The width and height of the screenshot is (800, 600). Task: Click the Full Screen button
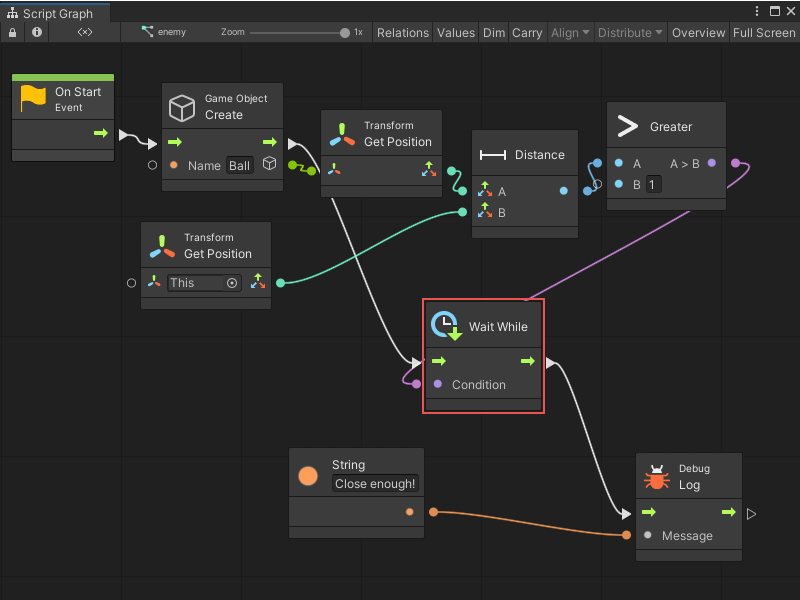(763, 32)
